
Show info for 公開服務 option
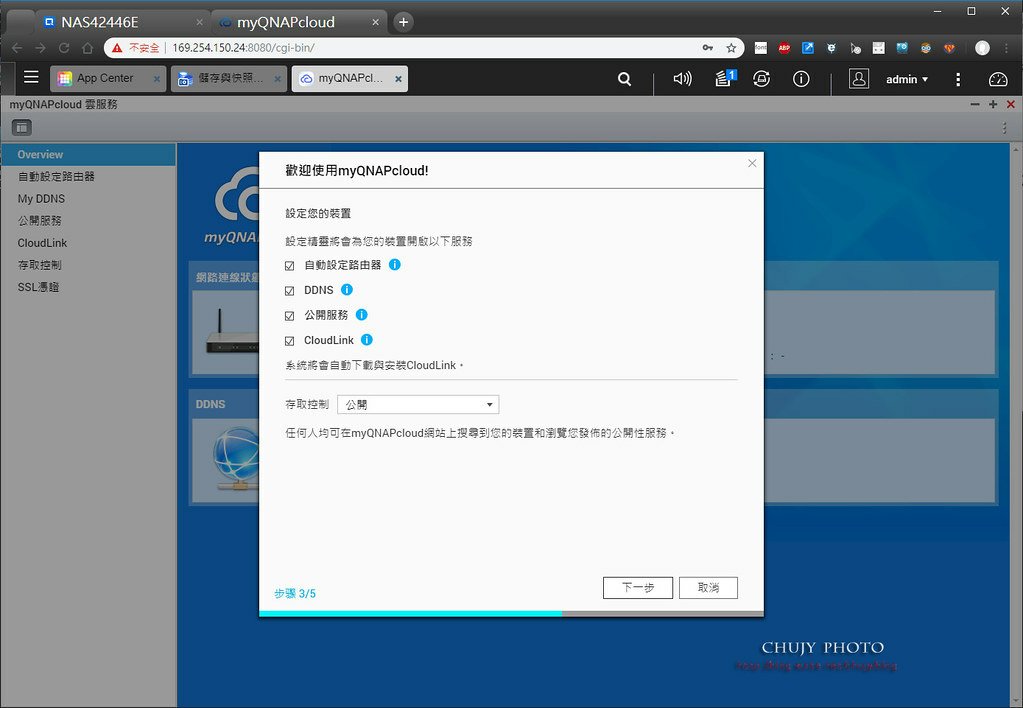(361, 315)
